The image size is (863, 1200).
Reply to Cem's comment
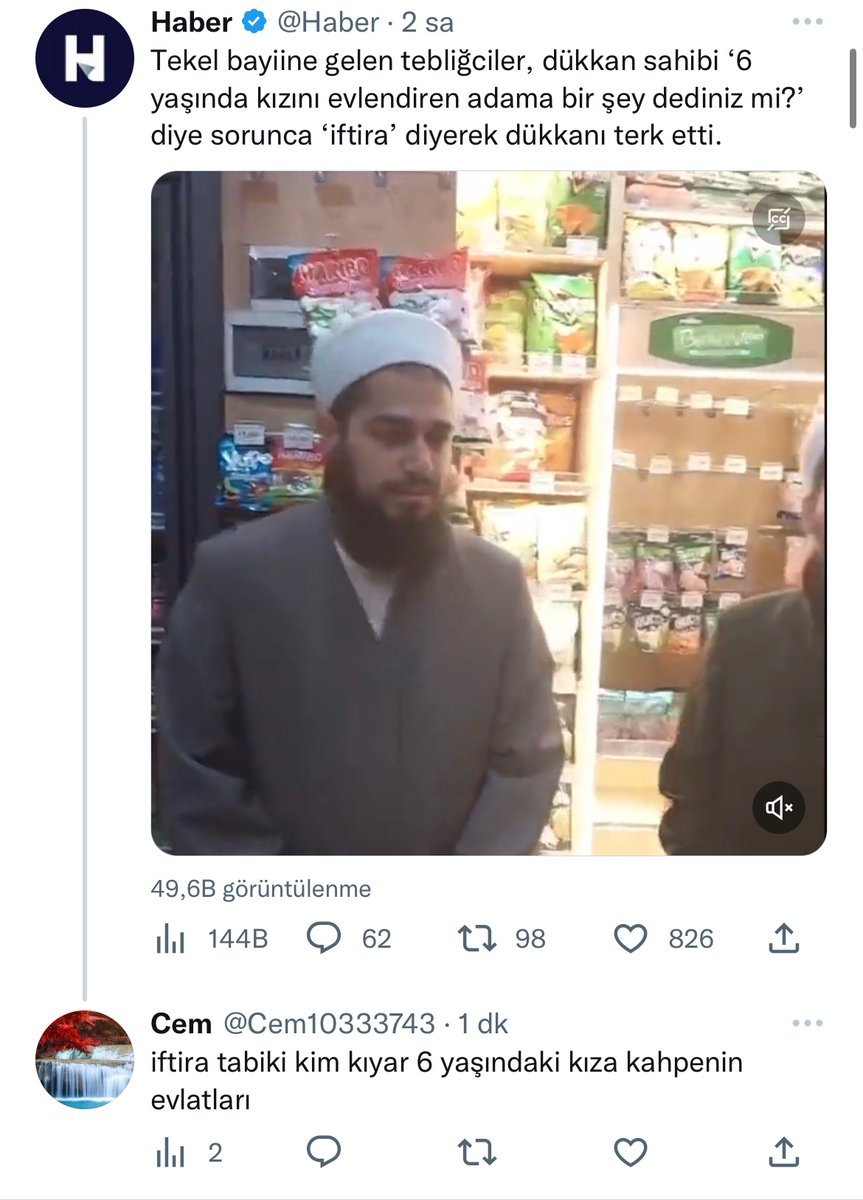pos(323,1152)
